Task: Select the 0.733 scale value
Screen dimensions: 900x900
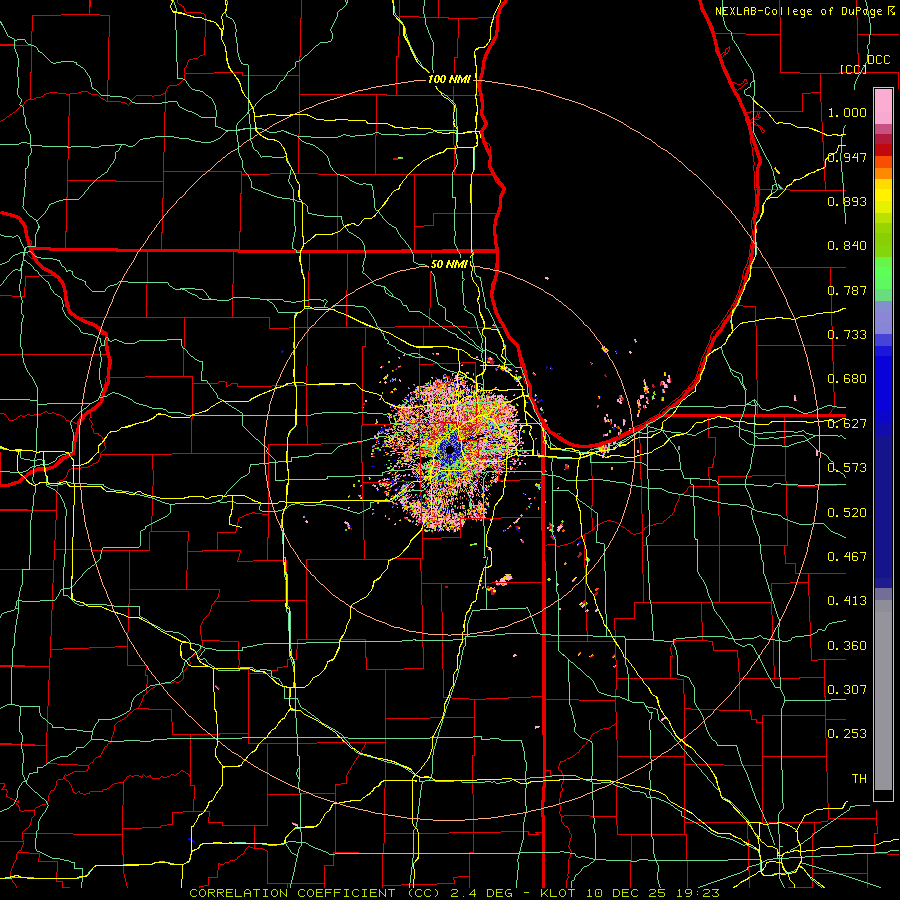Action: [847, 335]
